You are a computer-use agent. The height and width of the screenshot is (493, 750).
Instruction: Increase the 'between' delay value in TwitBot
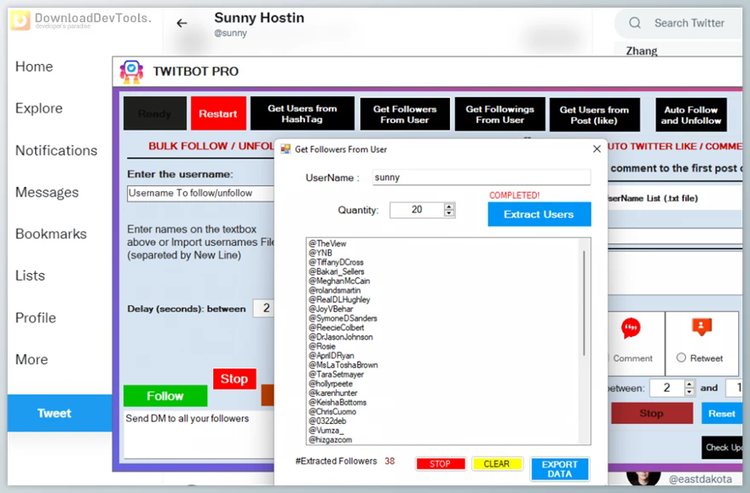[689, 384]
